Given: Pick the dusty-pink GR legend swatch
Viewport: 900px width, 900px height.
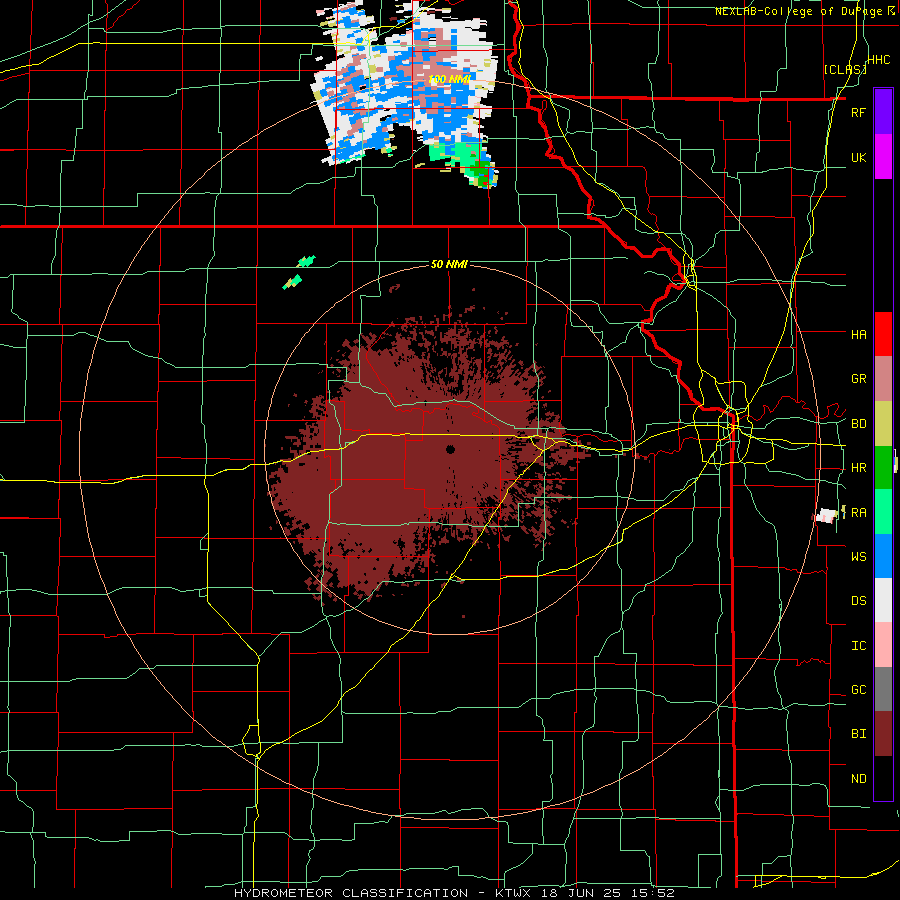Looking at the screenshot, I should (x=883, y=379).
